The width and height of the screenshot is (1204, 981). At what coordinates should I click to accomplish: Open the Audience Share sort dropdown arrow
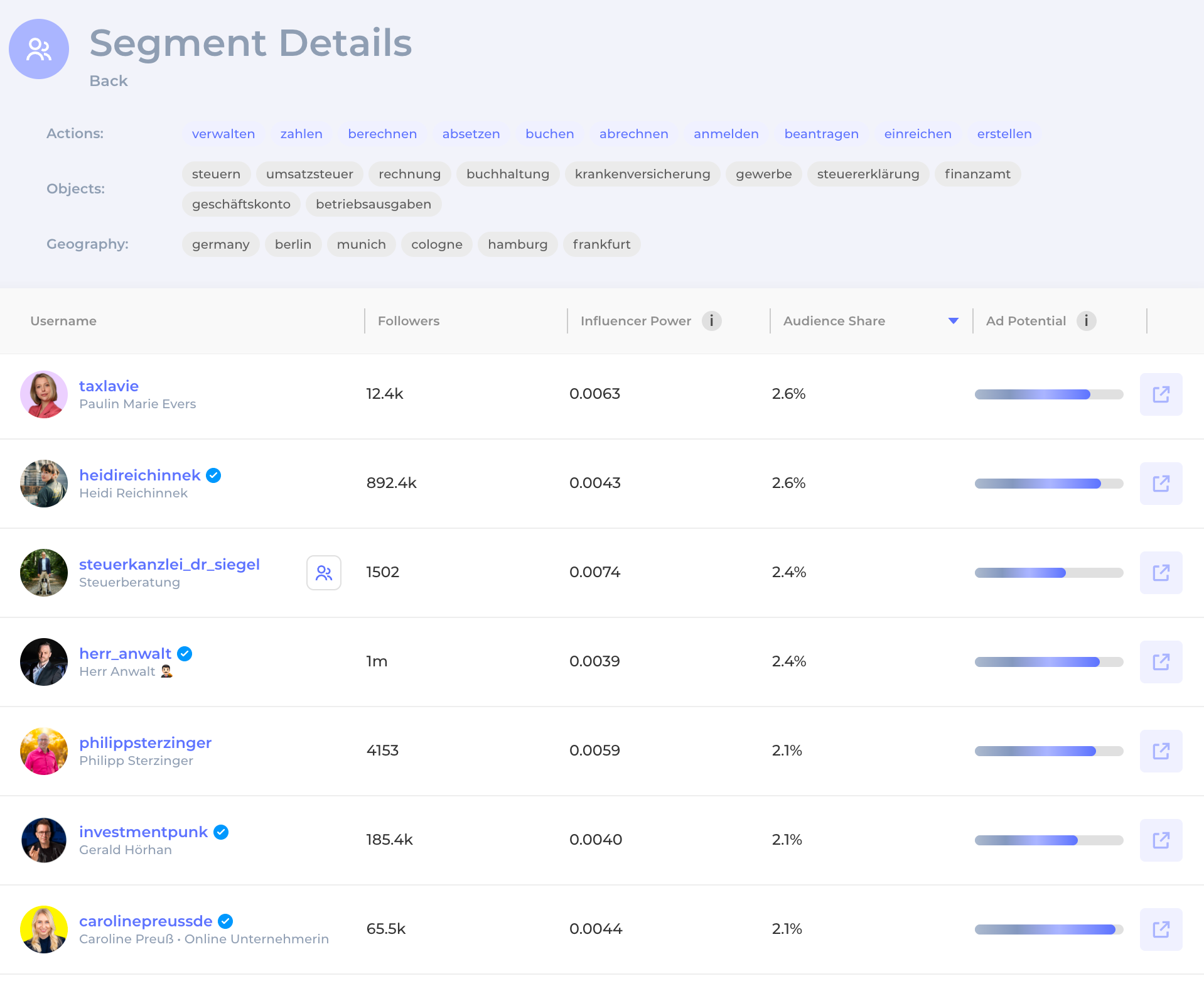click(x=953, y=320)
